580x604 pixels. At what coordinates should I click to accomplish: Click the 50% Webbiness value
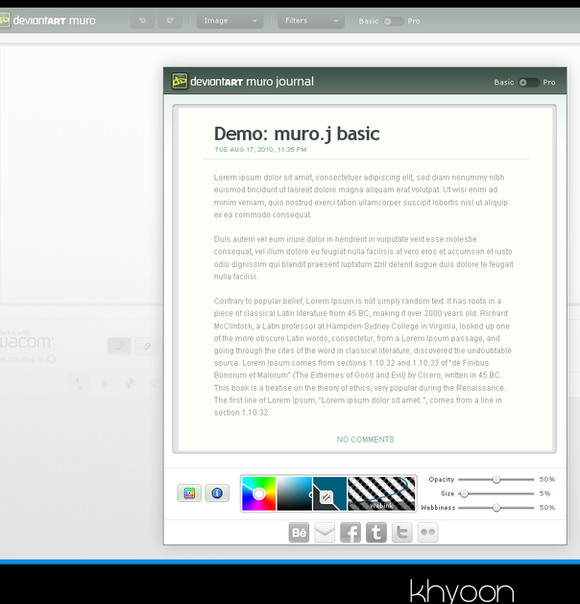tap(547, 508)
